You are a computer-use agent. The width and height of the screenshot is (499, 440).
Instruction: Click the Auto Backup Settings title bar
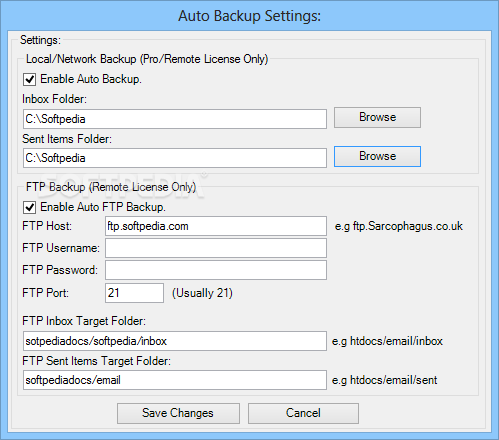pos(249,16)
